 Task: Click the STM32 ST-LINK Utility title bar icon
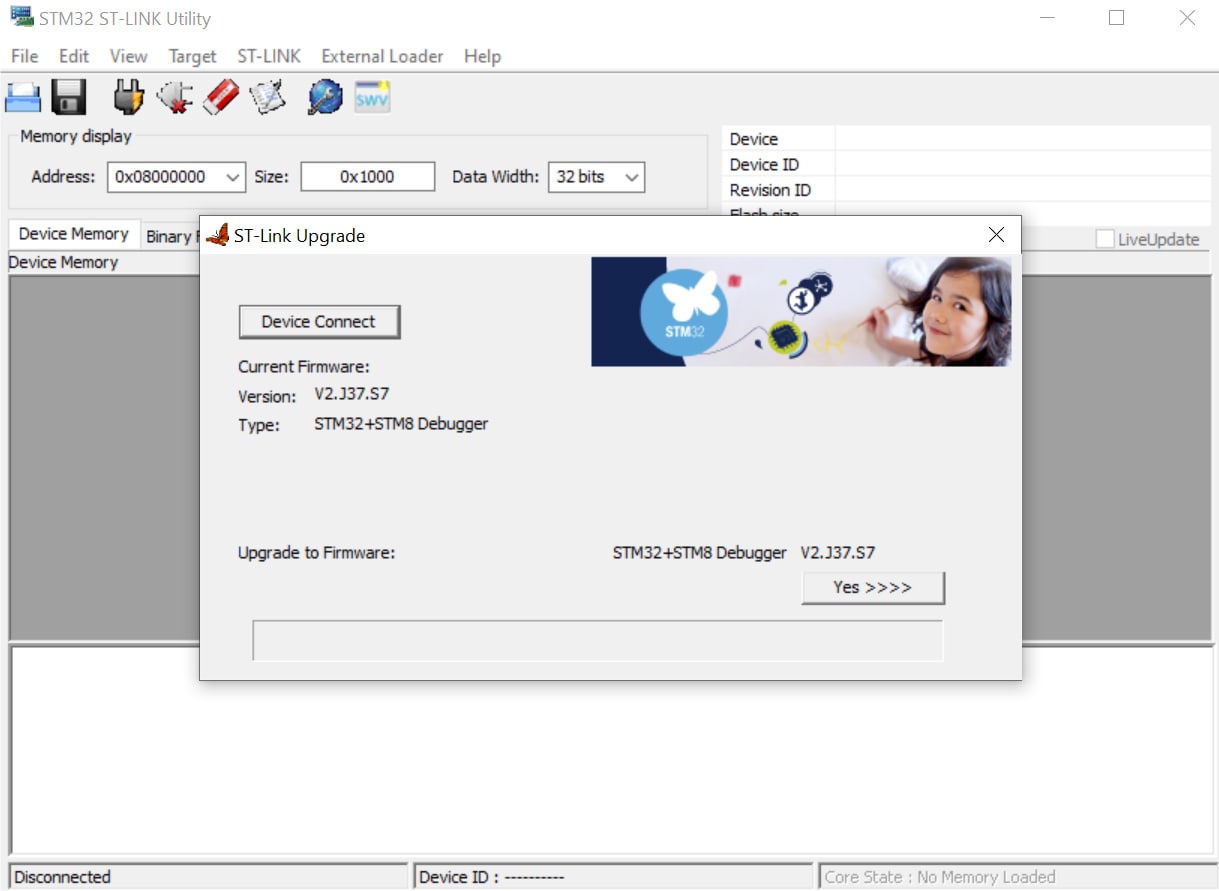coord(21,18)
